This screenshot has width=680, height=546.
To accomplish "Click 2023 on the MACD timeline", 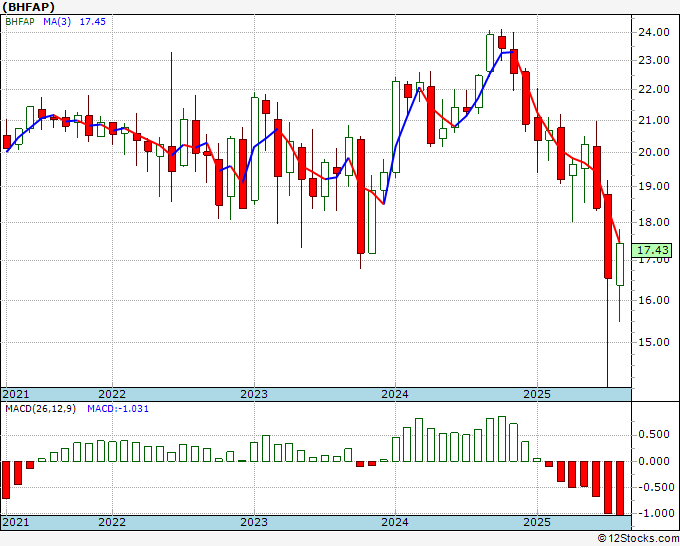I will (254, 522).
